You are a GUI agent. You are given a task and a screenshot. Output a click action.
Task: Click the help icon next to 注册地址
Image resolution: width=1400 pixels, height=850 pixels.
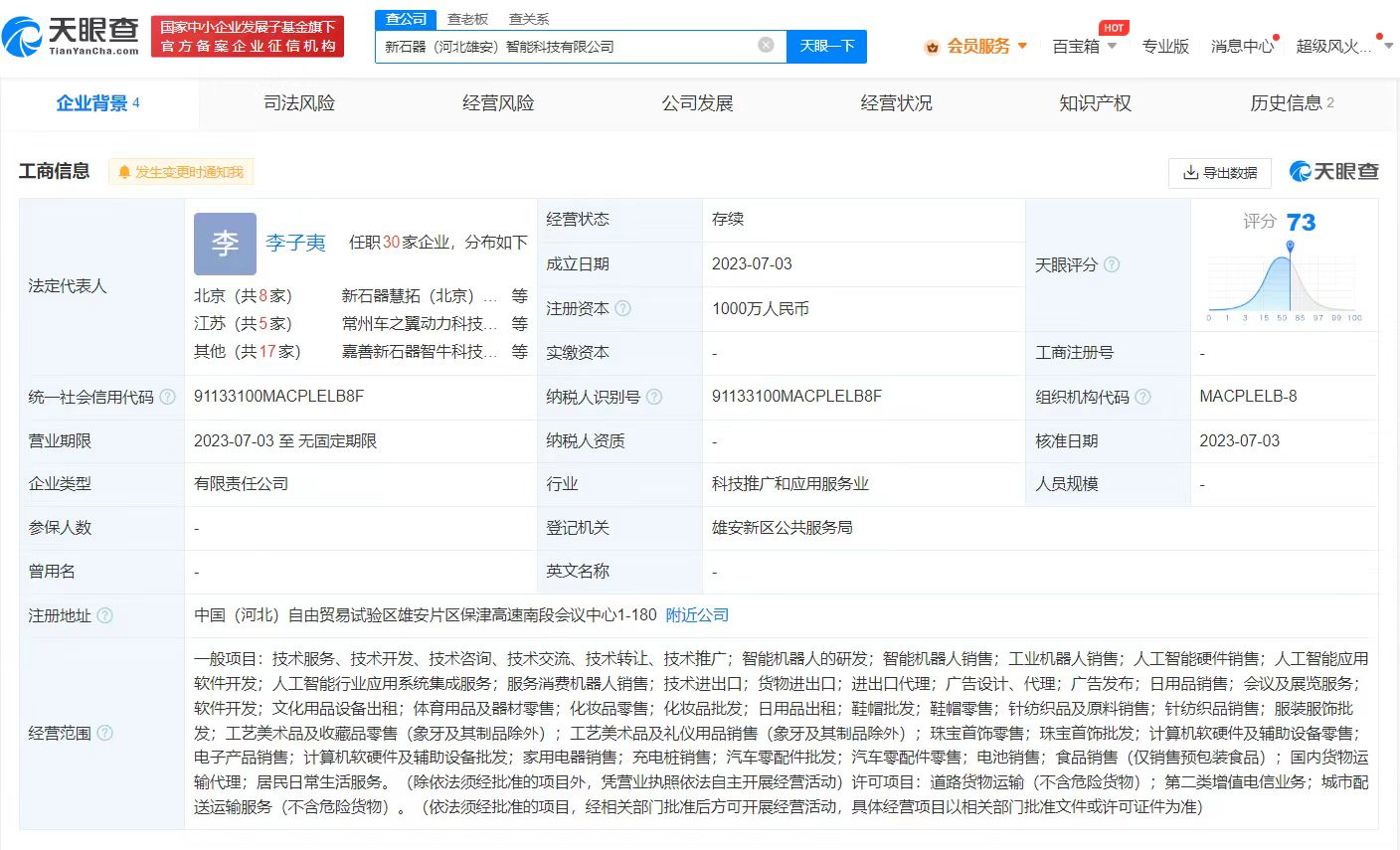click(x=105, y=615)
